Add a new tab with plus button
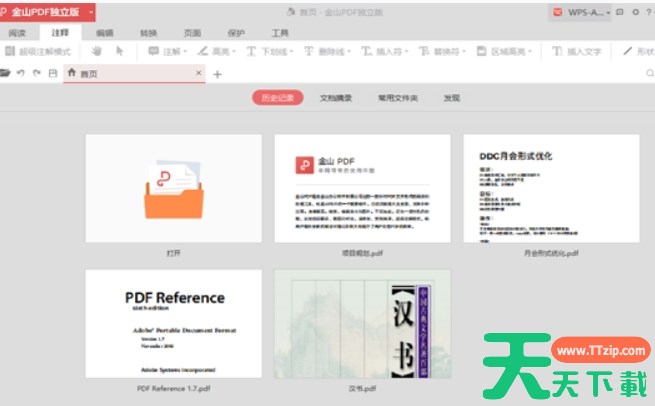This screenshot has width=655, height=406. pyautogui.click(x=217, y=74)
